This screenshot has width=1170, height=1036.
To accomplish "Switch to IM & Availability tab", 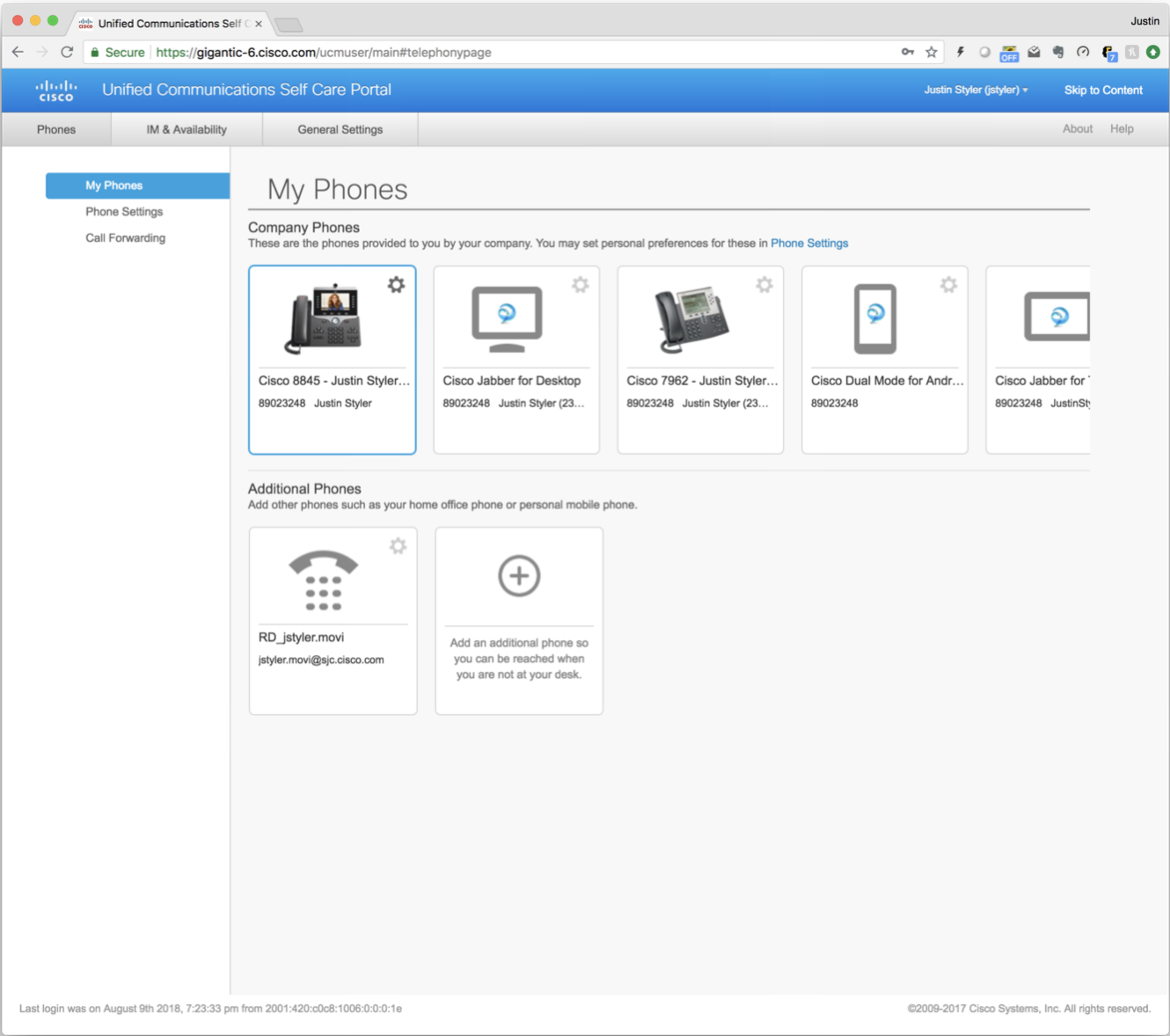I will (x=186, y=129).
